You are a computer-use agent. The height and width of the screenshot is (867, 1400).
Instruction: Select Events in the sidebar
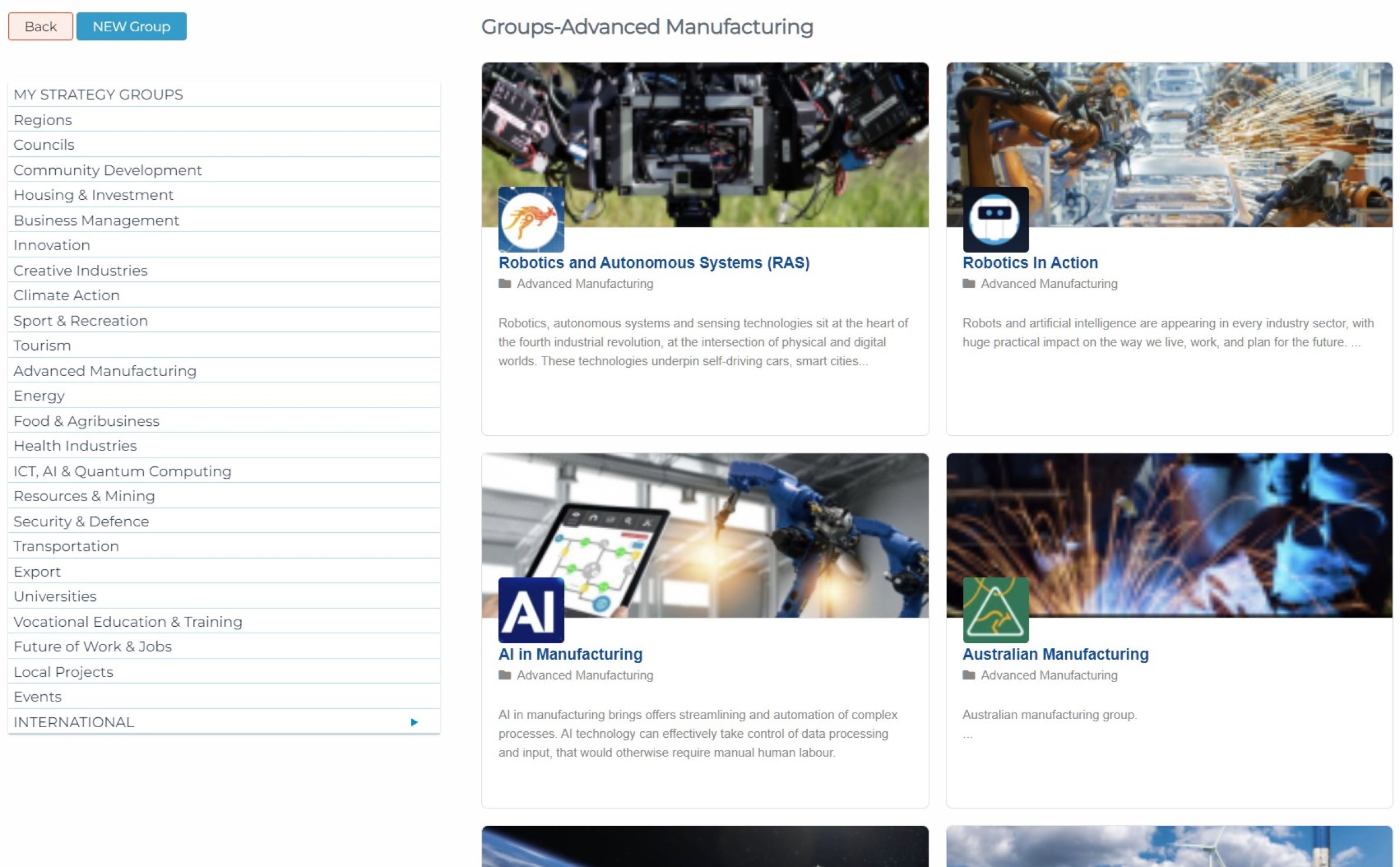pos(224,697)
